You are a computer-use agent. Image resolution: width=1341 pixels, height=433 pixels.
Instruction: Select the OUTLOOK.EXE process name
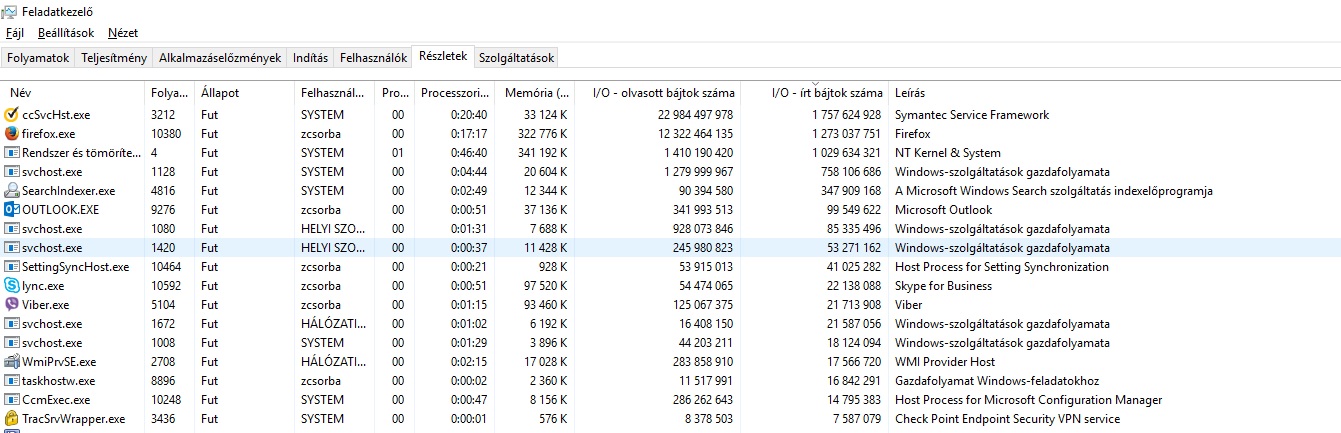point(60,210)
